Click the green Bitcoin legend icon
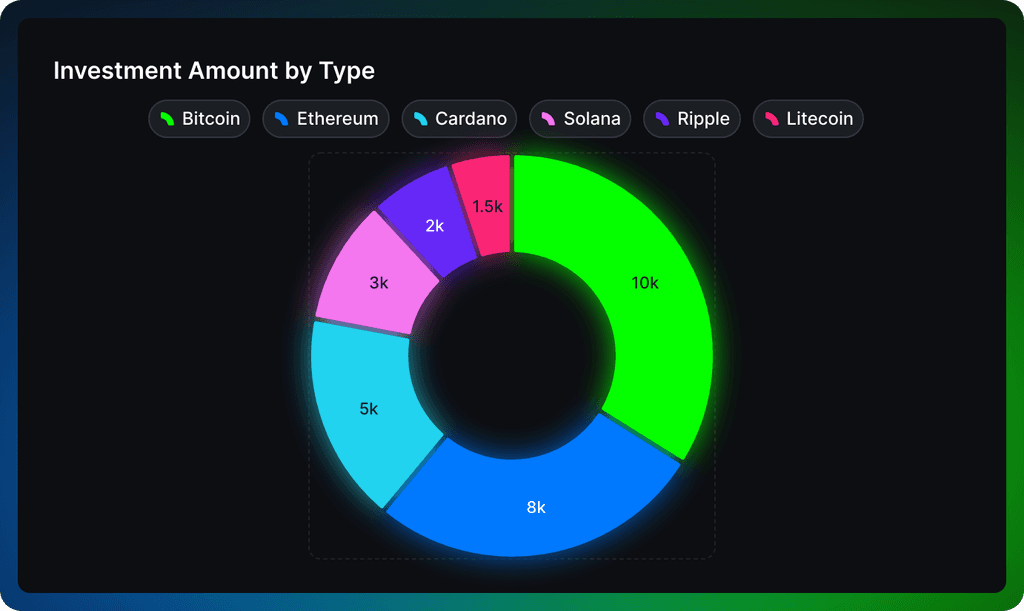Image resolution: width=1024 pixels, height=611 pixels. [x=166, y=118]
